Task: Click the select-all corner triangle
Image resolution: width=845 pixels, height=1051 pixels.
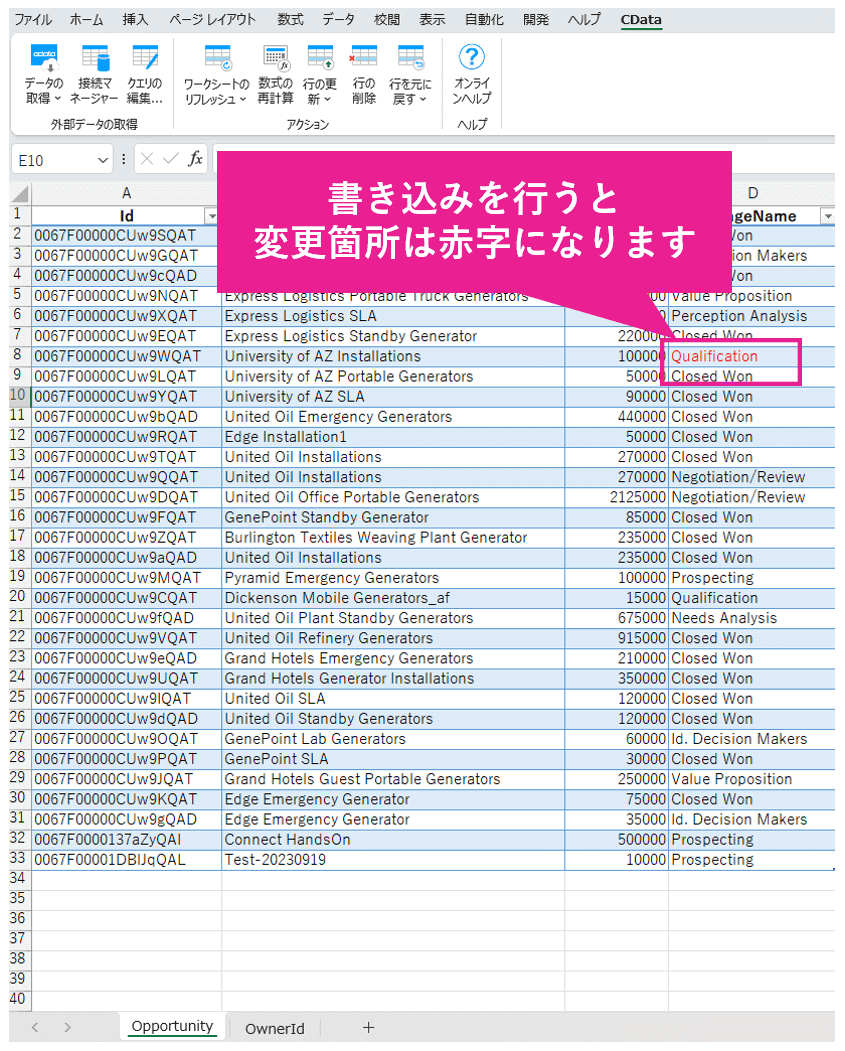Action: pos(21,194)
